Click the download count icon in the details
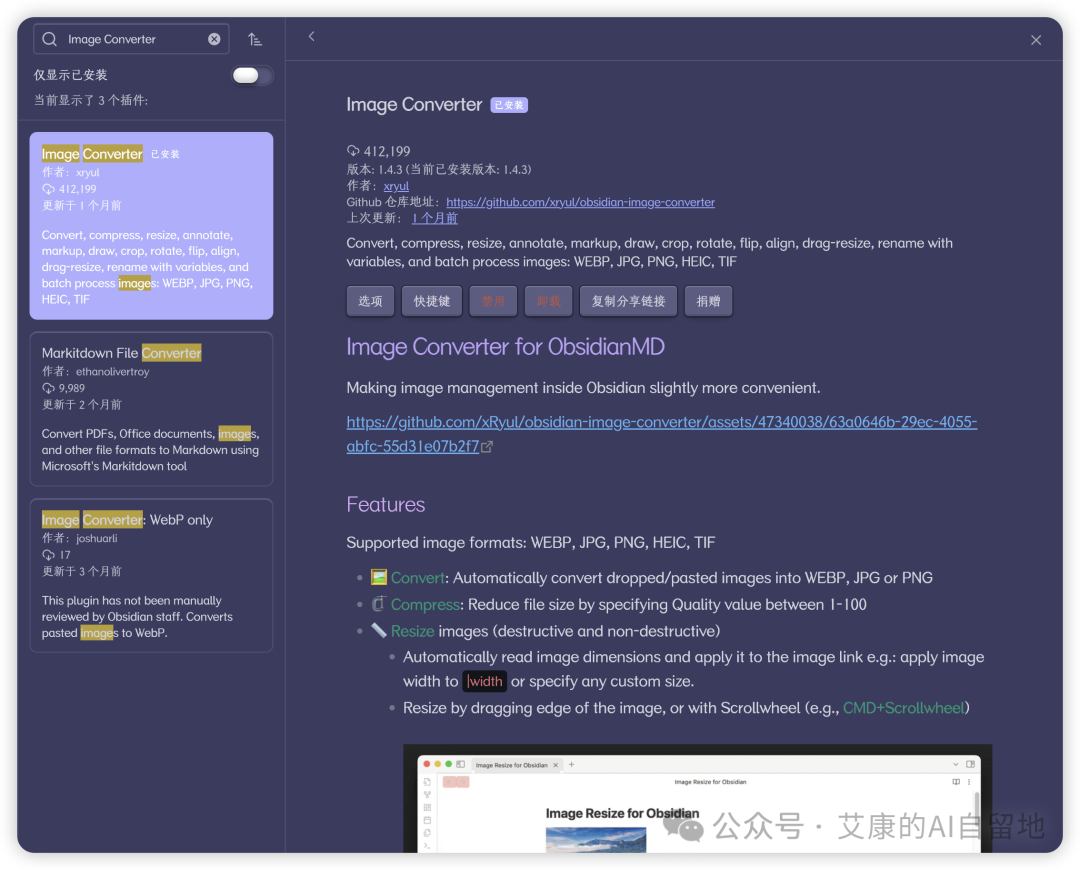Viewport: 1080px width, 870px height. (353, 151)
